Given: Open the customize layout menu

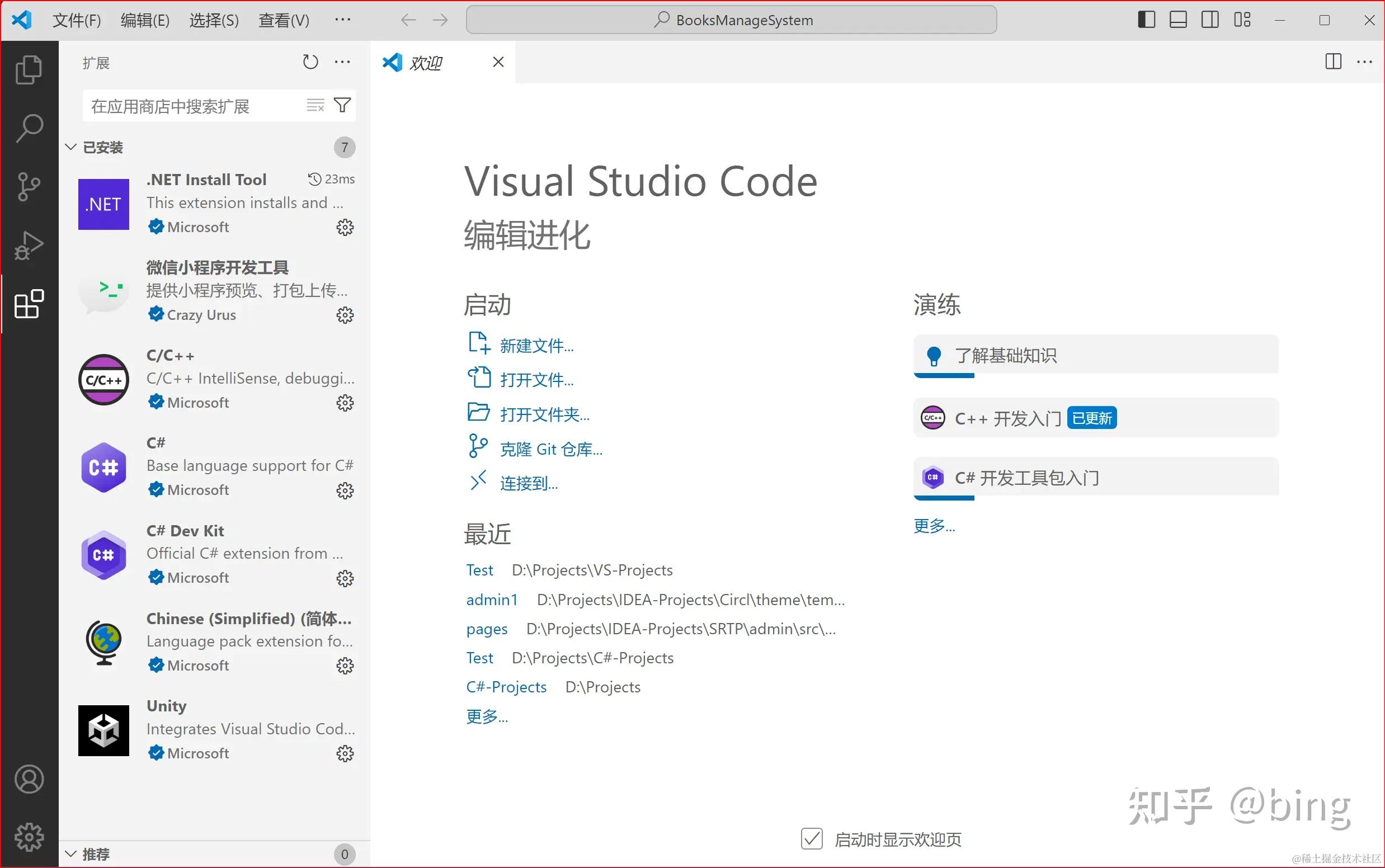Looking at the screenshot, I should click(1242, 20).
